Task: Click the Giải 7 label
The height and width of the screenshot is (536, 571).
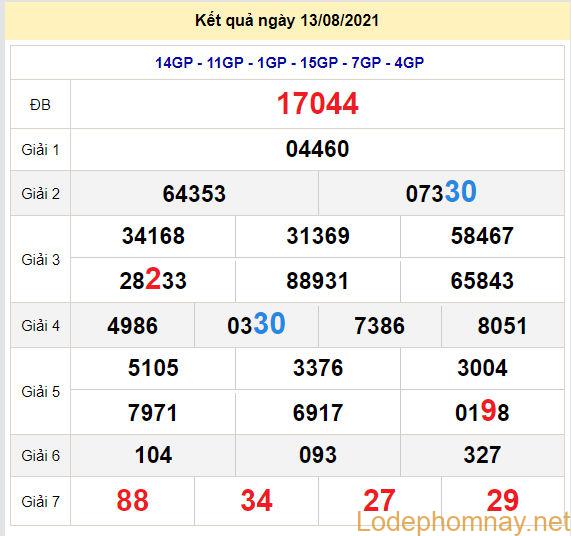Action: coord(40,502)
